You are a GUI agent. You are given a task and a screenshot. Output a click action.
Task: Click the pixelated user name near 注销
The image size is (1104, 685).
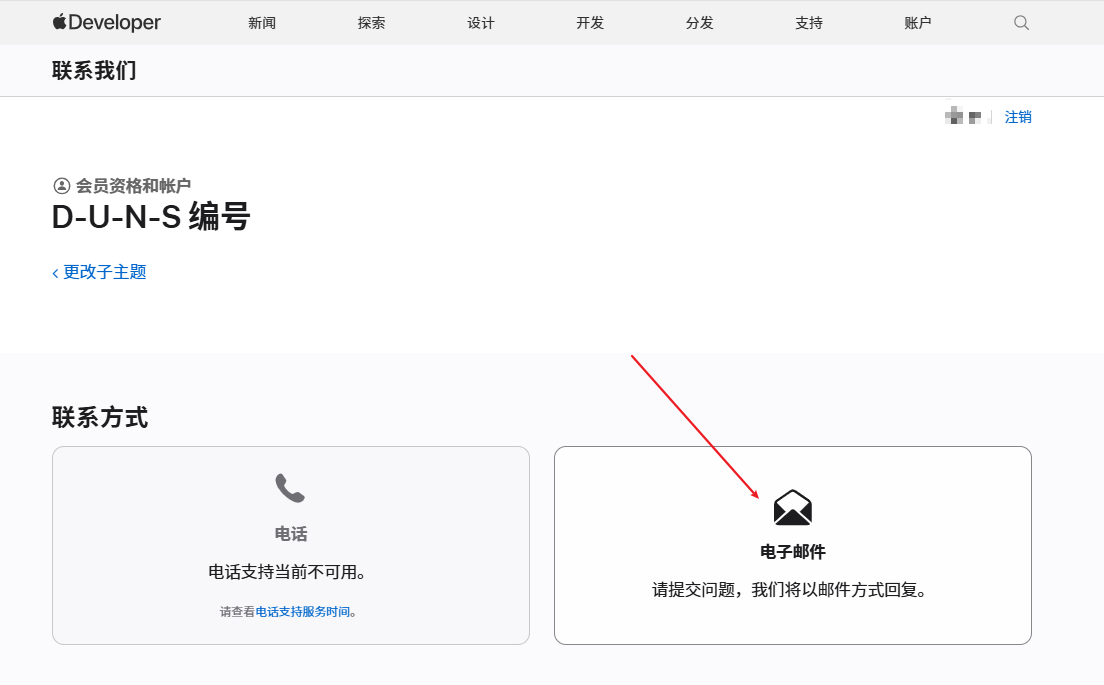[x=963, y=117]
